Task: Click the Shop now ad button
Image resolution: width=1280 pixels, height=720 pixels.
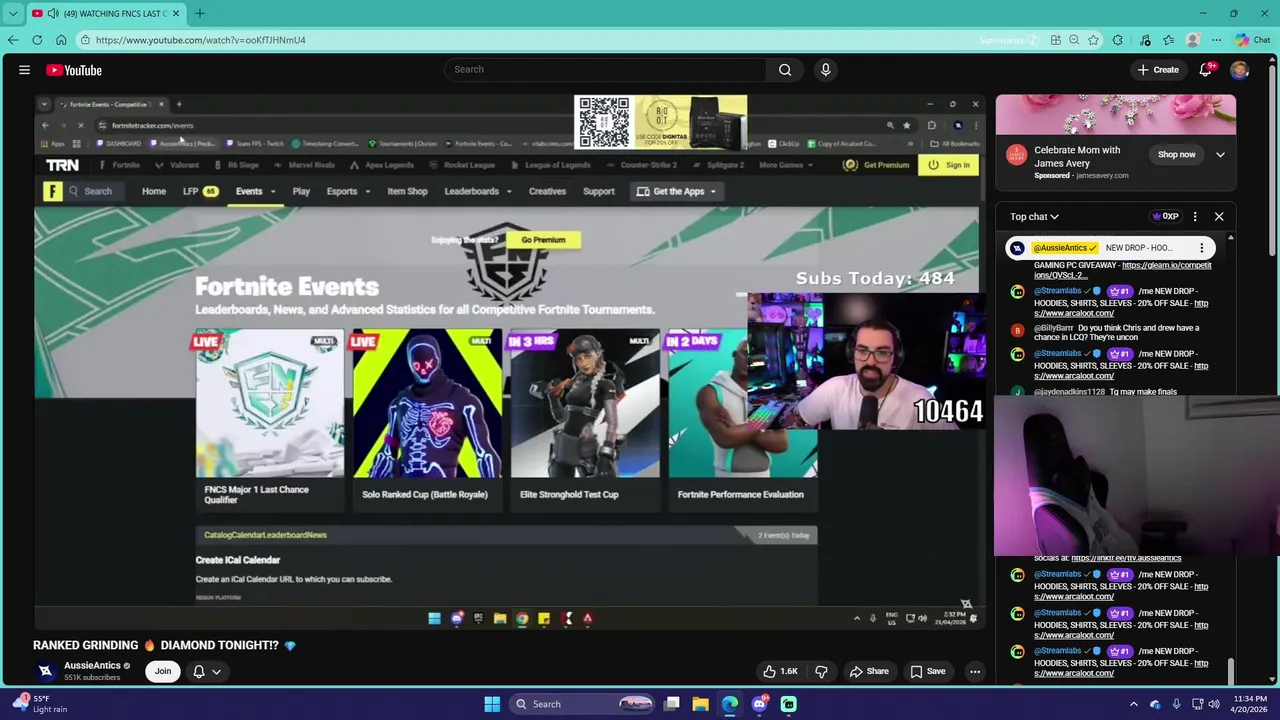Action: click(1177, 155)
